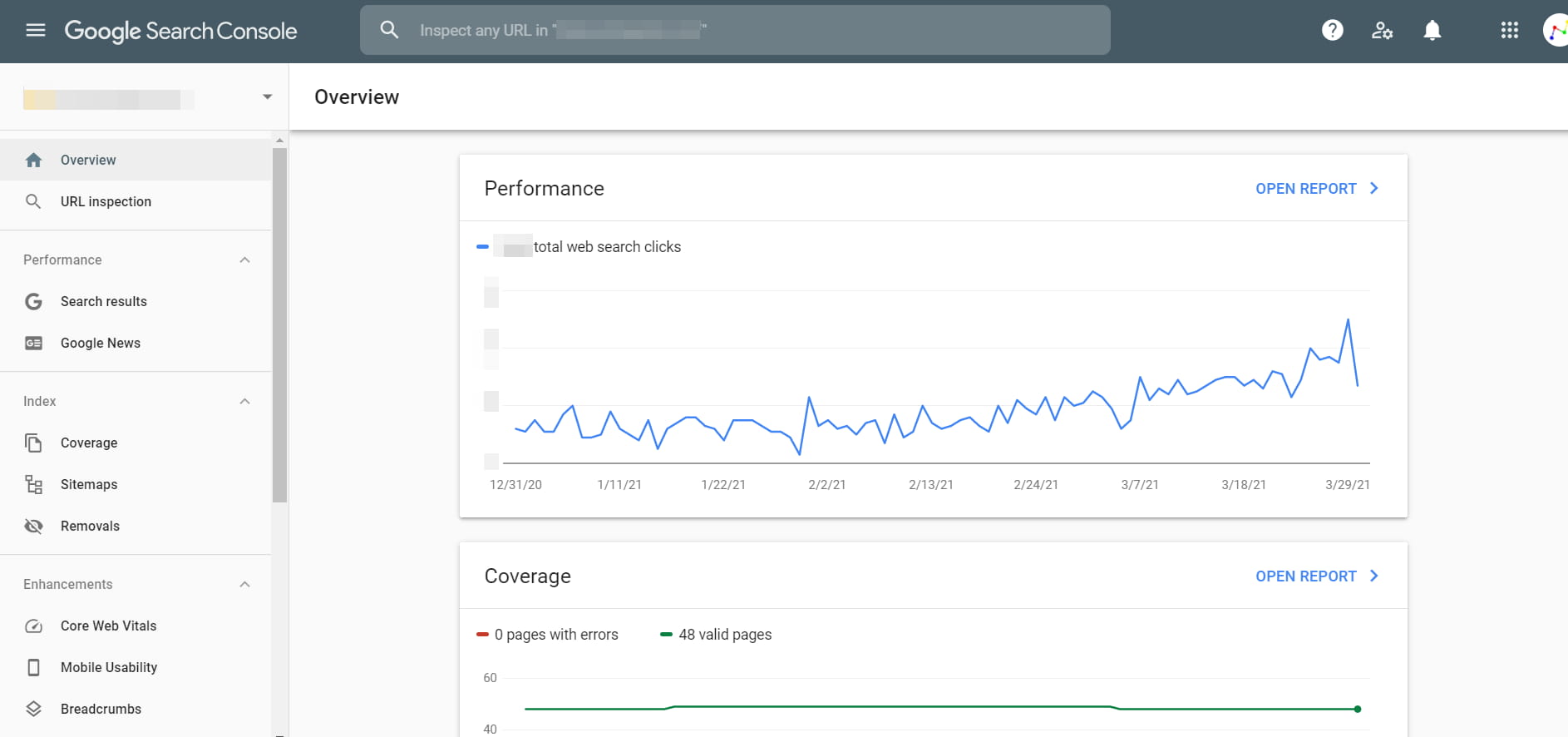Click the 48 valid pages text

[725, 635]
